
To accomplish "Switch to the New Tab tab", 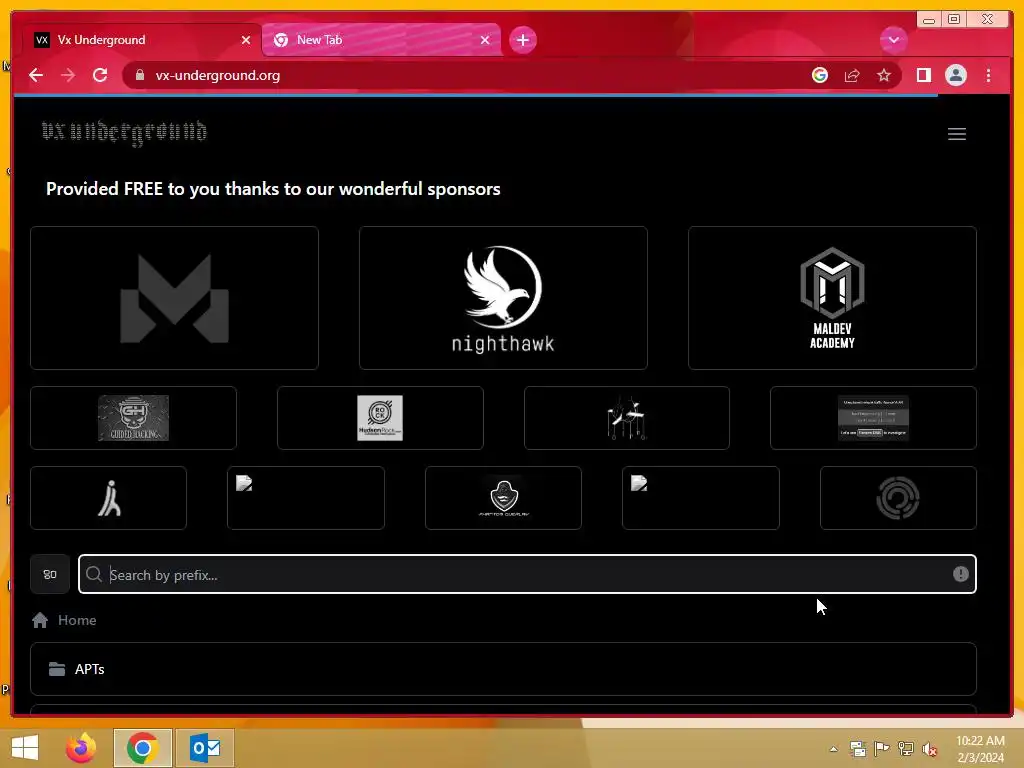I will pos(381,40).
